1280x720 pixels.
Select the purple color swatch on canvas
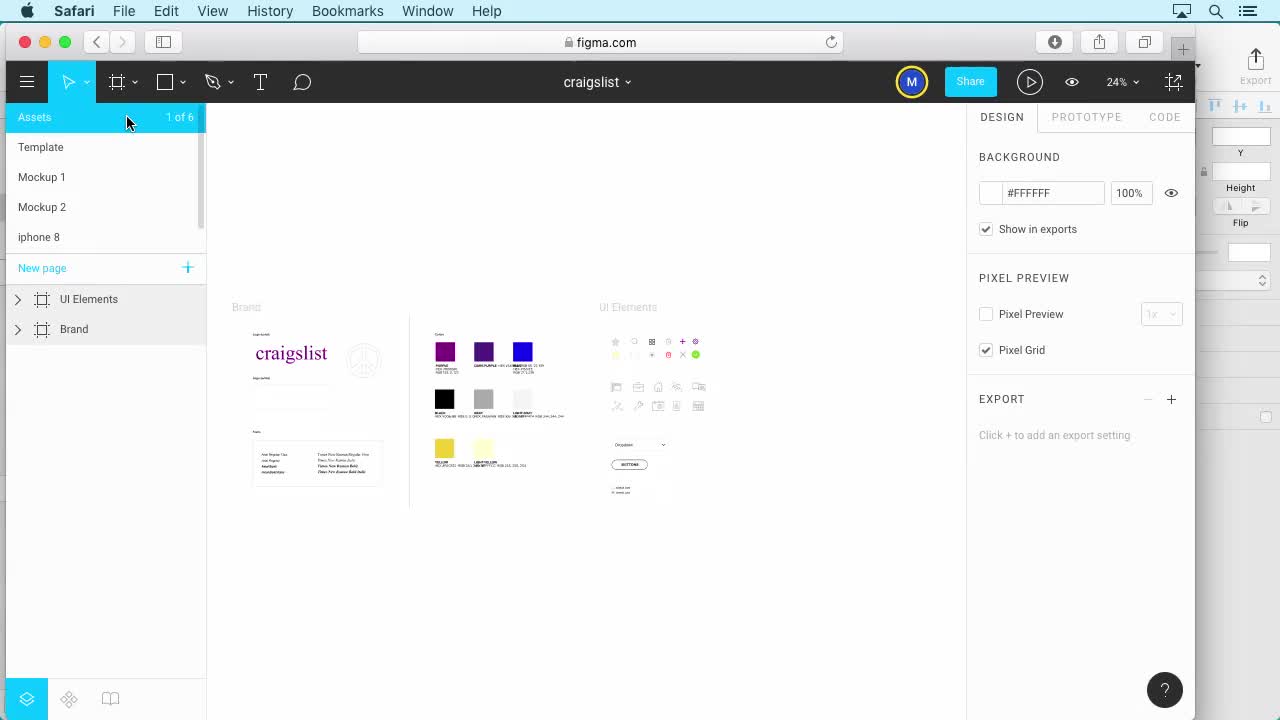pyautogui.click(x=445, y=351)
